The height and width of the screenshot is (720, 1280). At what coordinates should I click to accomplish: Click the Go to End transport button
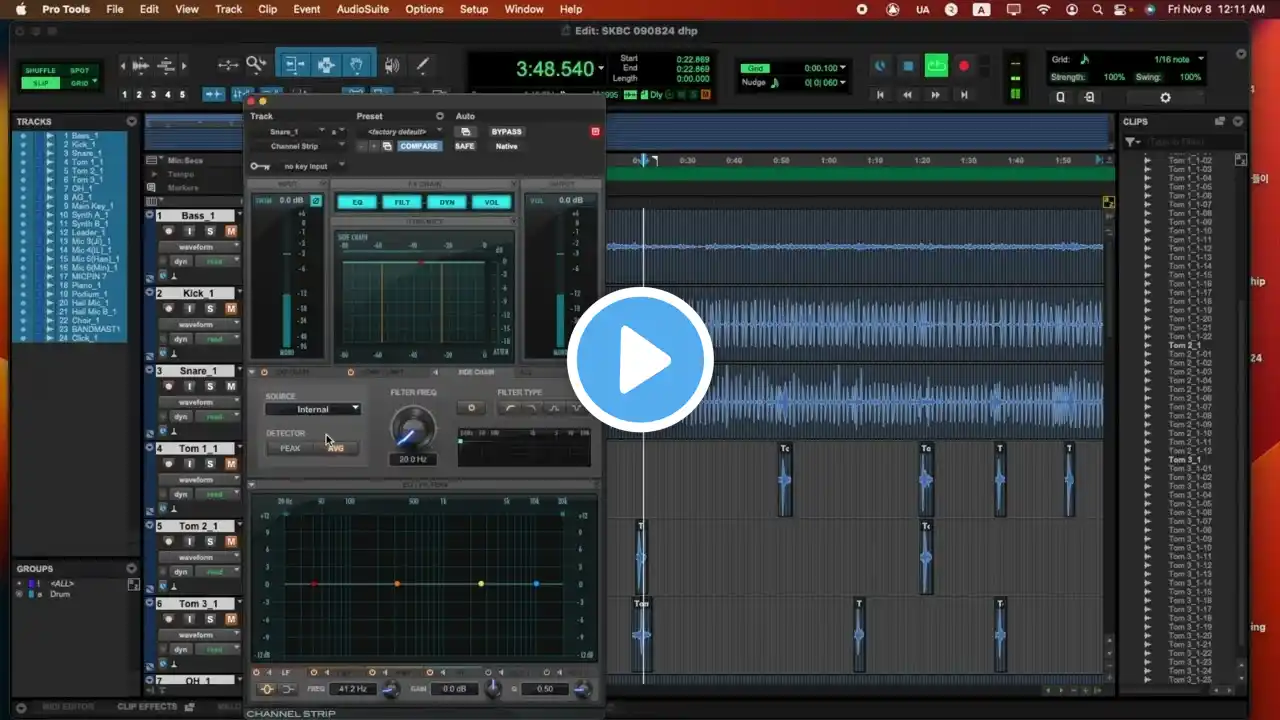coord(964,95)
